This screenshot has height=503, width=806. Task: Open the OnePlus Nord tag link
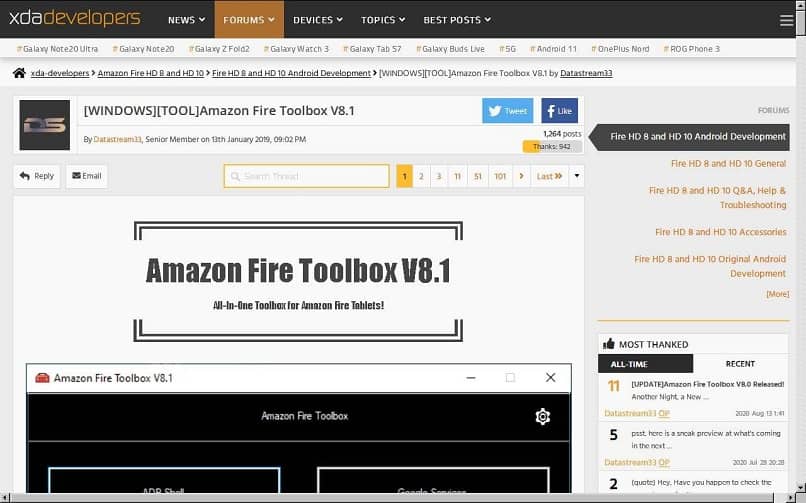620,49
